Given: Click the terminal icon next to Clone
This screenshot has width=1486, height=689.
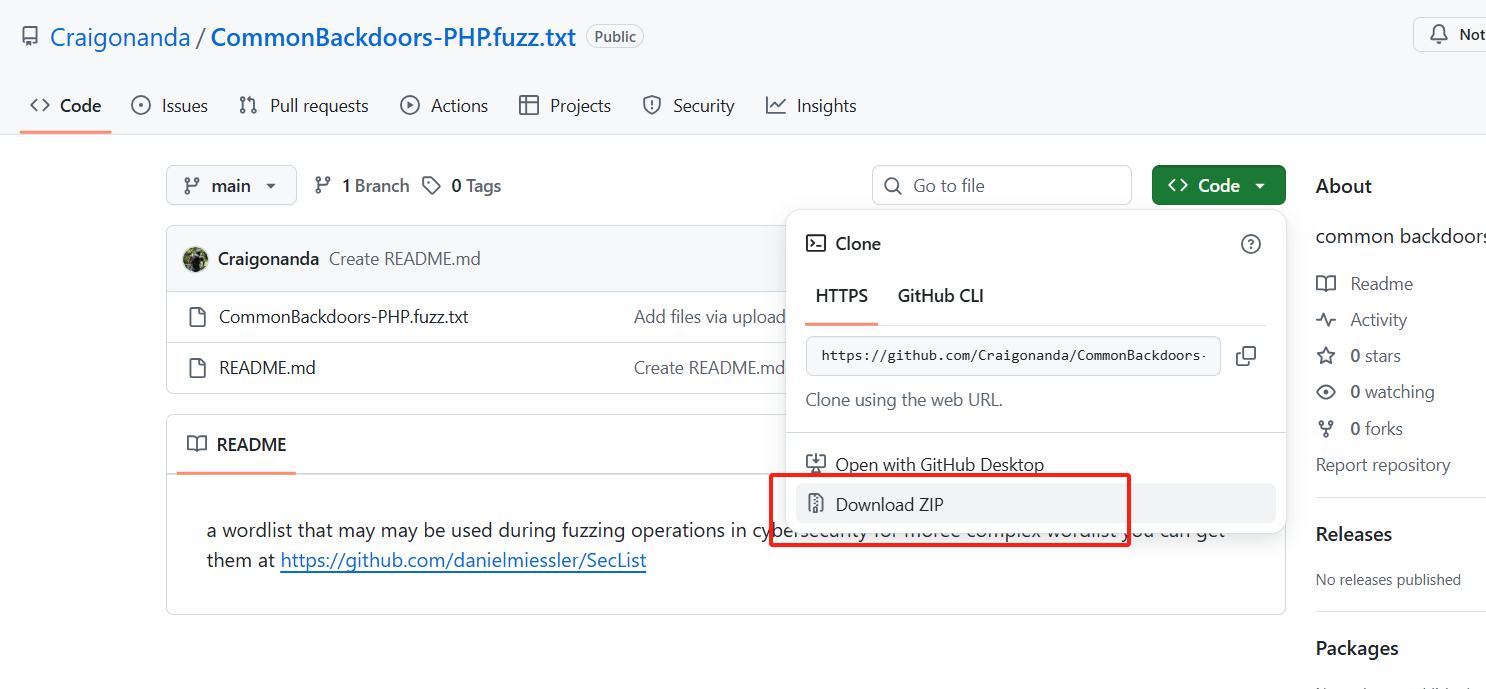Looking at the screenshot, I should [816, 243].
